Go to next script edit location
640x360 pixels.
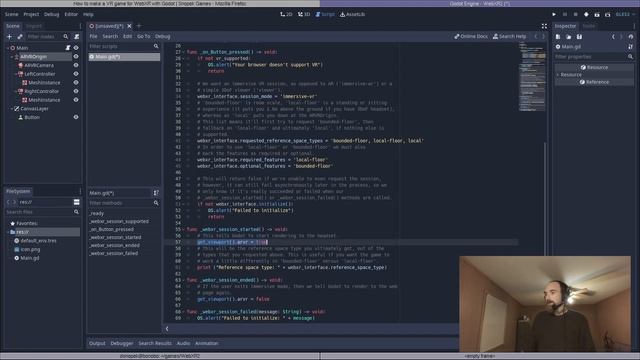point(543,36)
